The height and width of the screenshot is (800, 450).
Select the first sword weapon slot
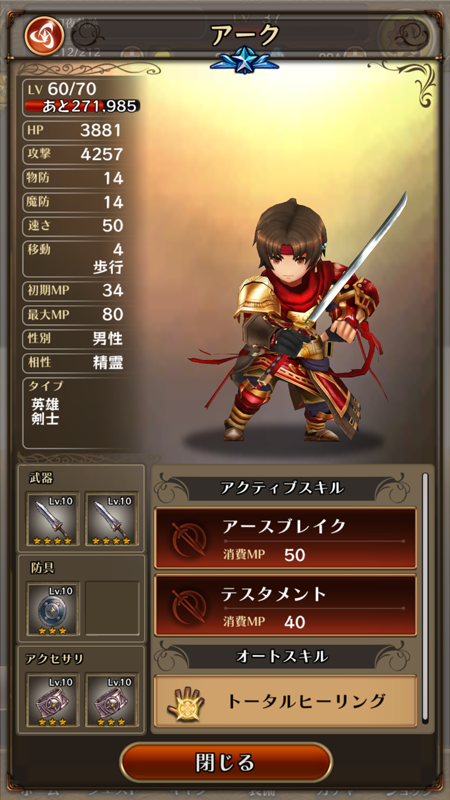pyautogui.click(x=53, y=518)
